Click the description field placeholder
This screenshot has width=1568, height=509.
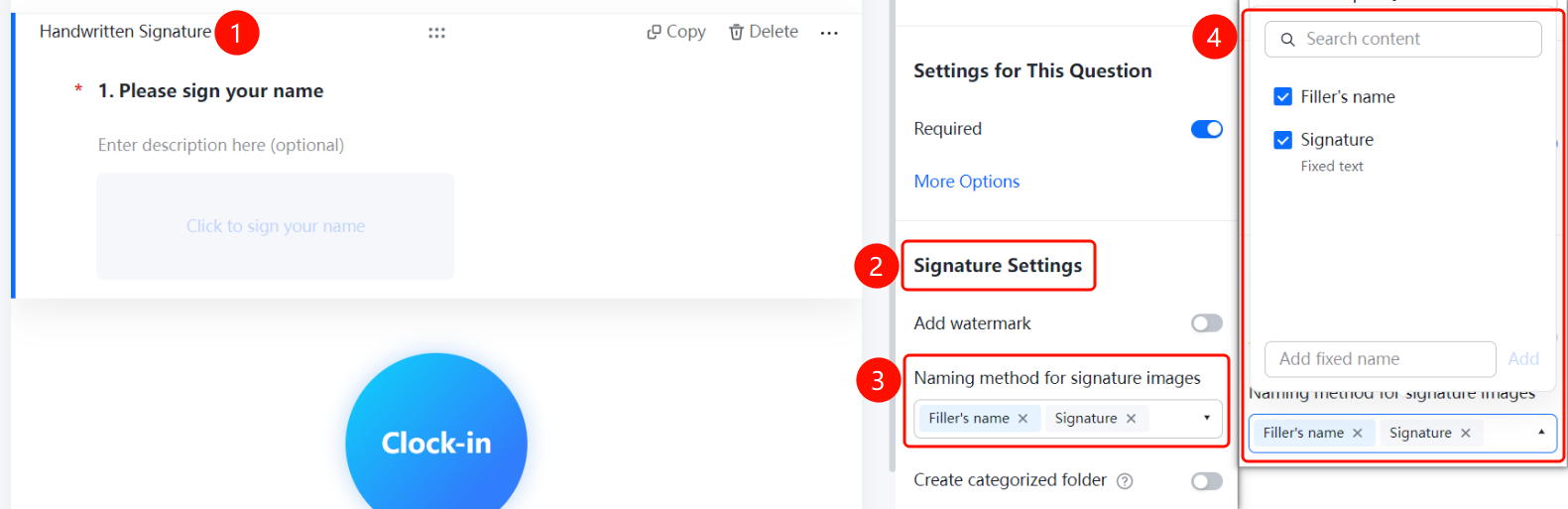pos(221,145)
